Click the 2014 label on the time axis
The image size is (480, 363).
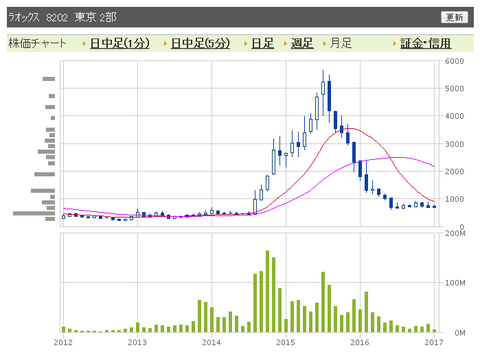pyautogui.click(x=211, y=342)
